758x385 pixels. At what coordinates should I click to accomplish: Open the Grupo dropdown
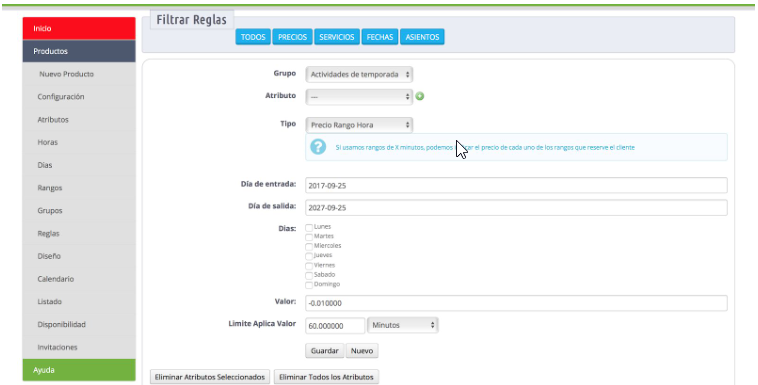click(x=359, y=74)
